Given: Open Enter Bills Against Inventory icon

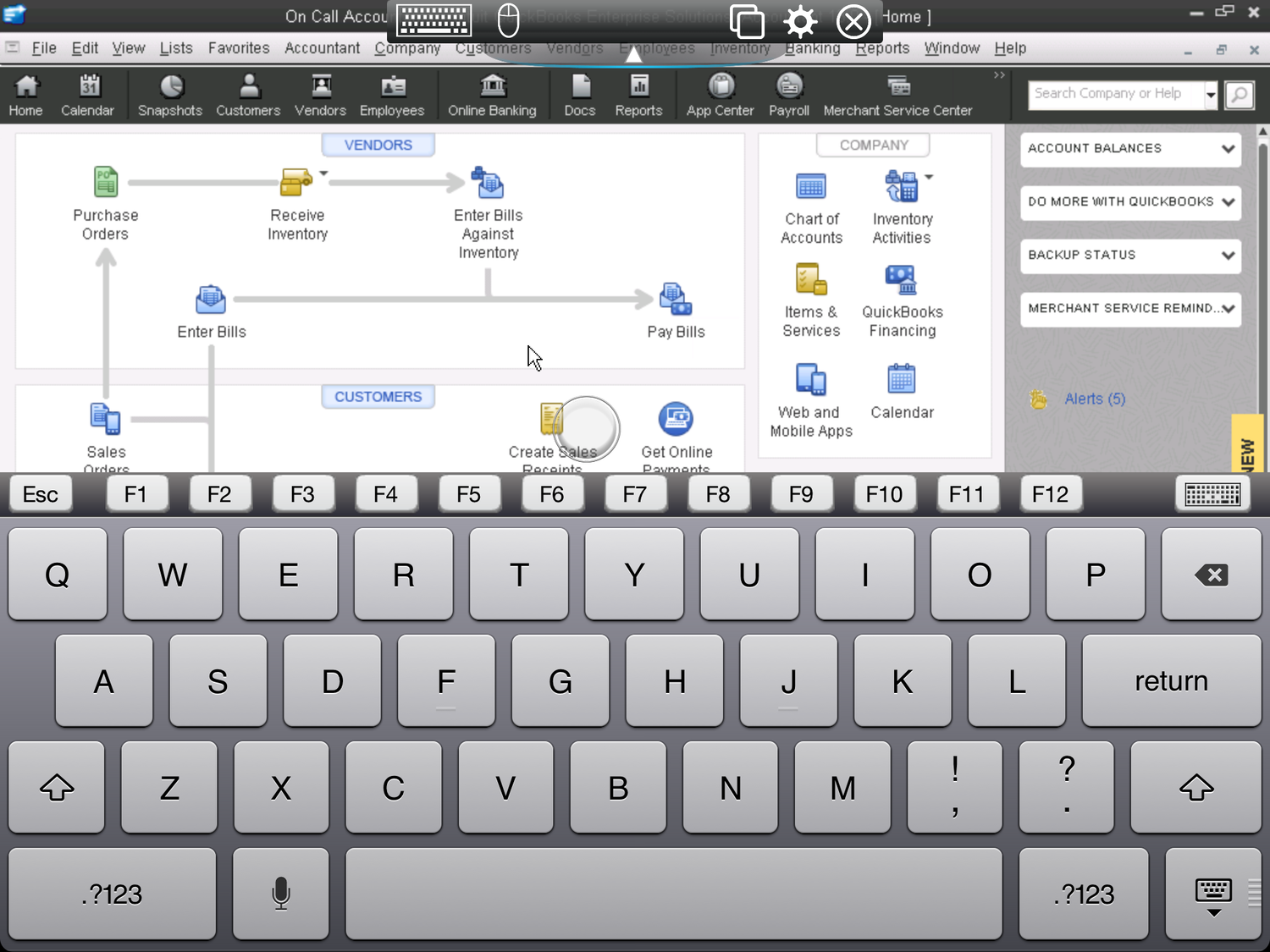Looking at the screenshot, I should 488,182.
